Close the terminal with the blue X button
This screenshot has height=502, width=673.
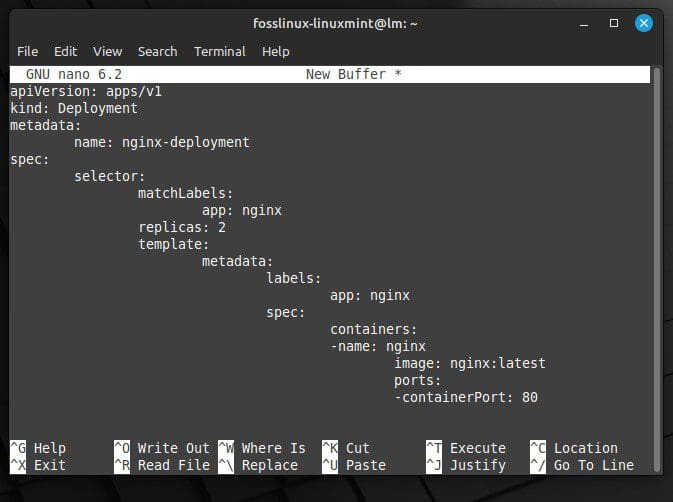tap(644, 23)
